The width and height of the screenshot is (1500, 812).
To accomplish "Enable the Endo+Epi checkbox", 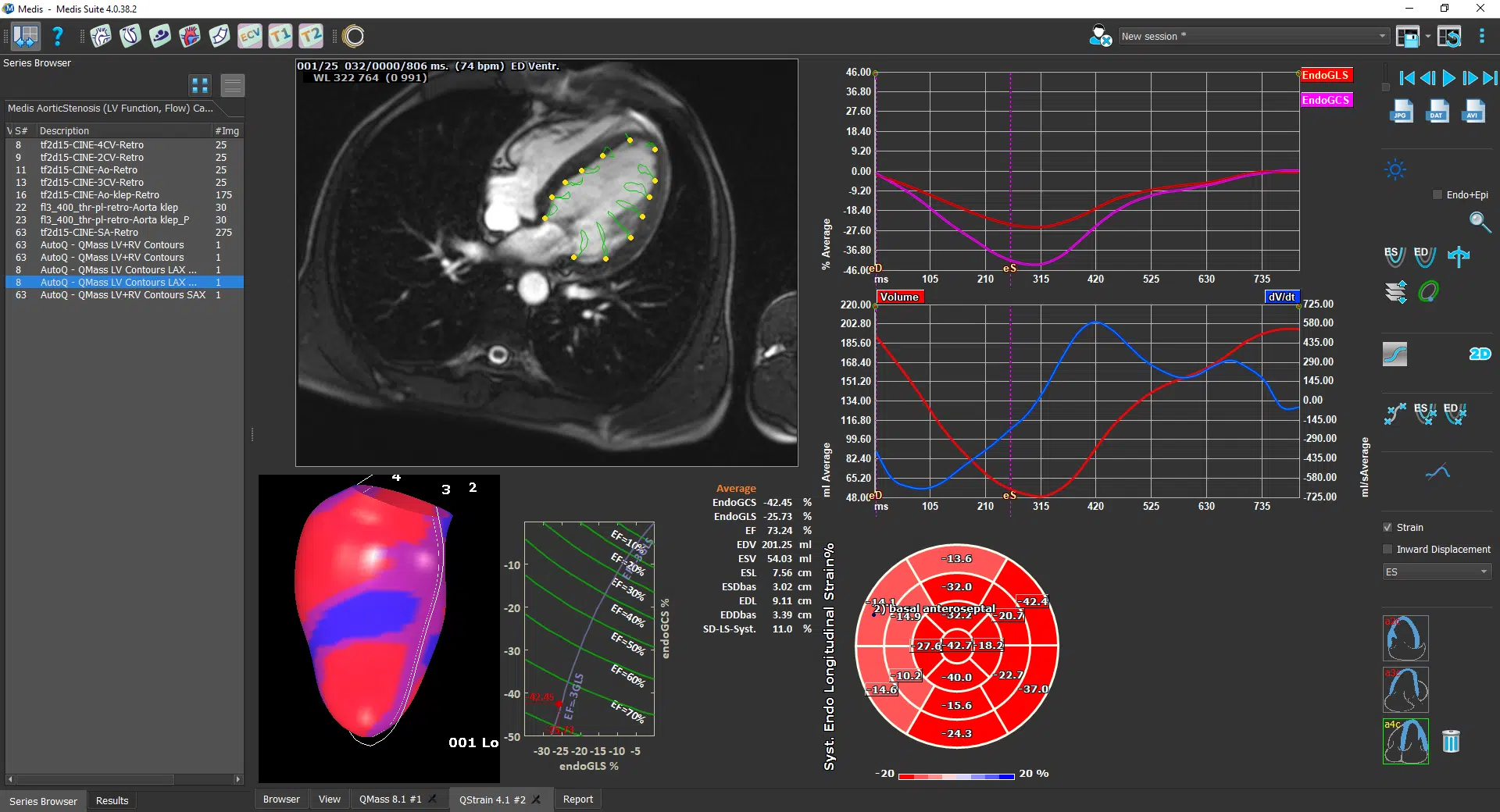I will pos(1437,195).
